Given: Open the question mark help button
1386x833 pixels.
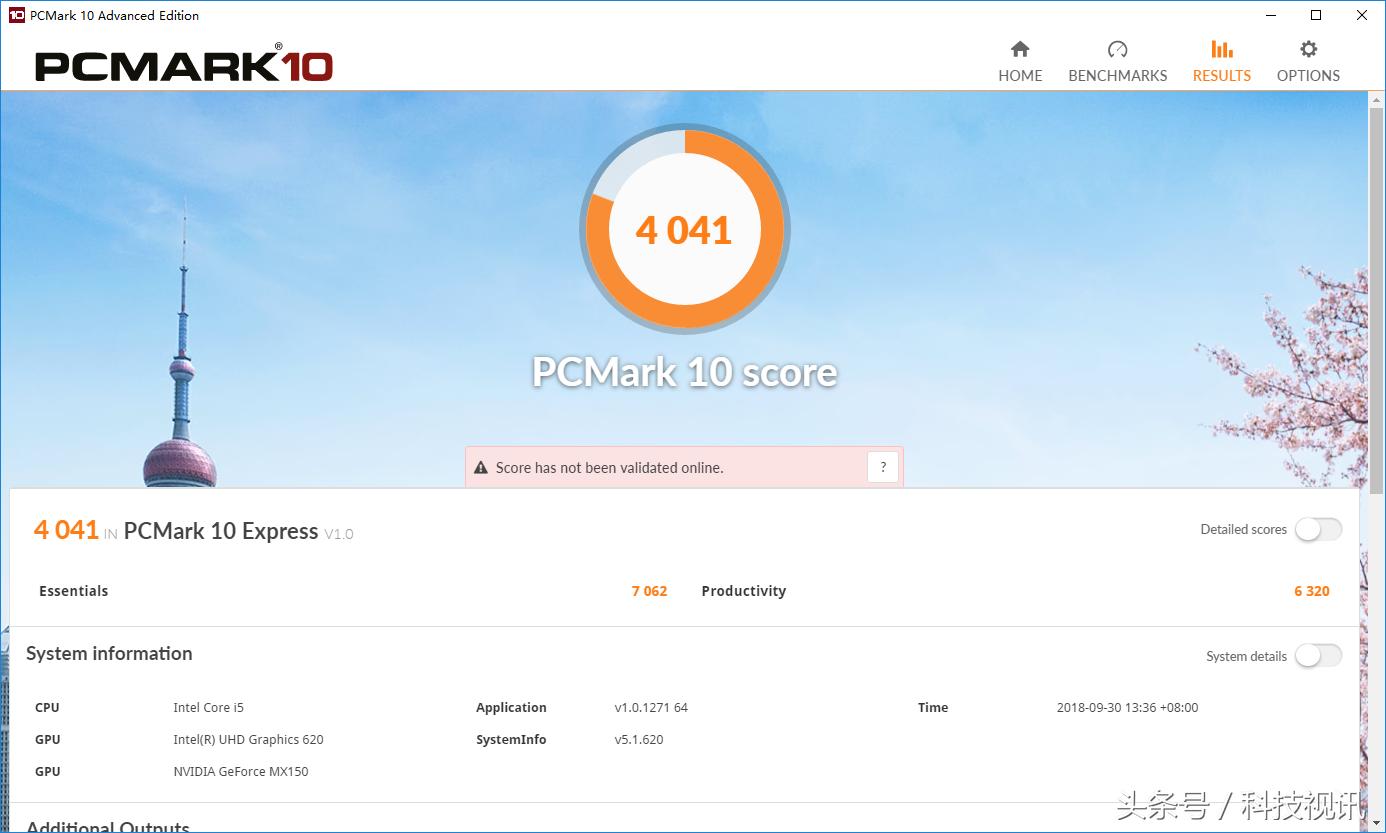Looking at the screenshot, I should pyautogui.click(x=882, y=467).
